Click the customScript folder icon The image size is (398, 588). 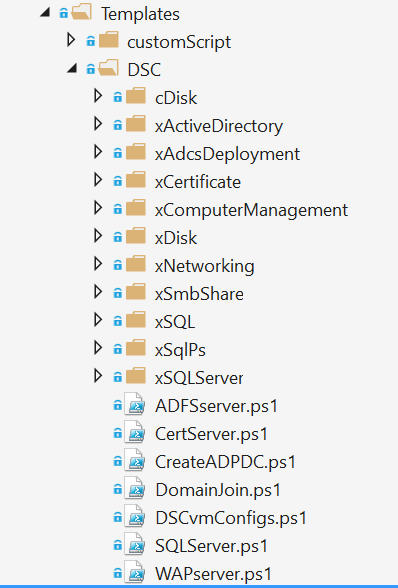click(109, 40)
